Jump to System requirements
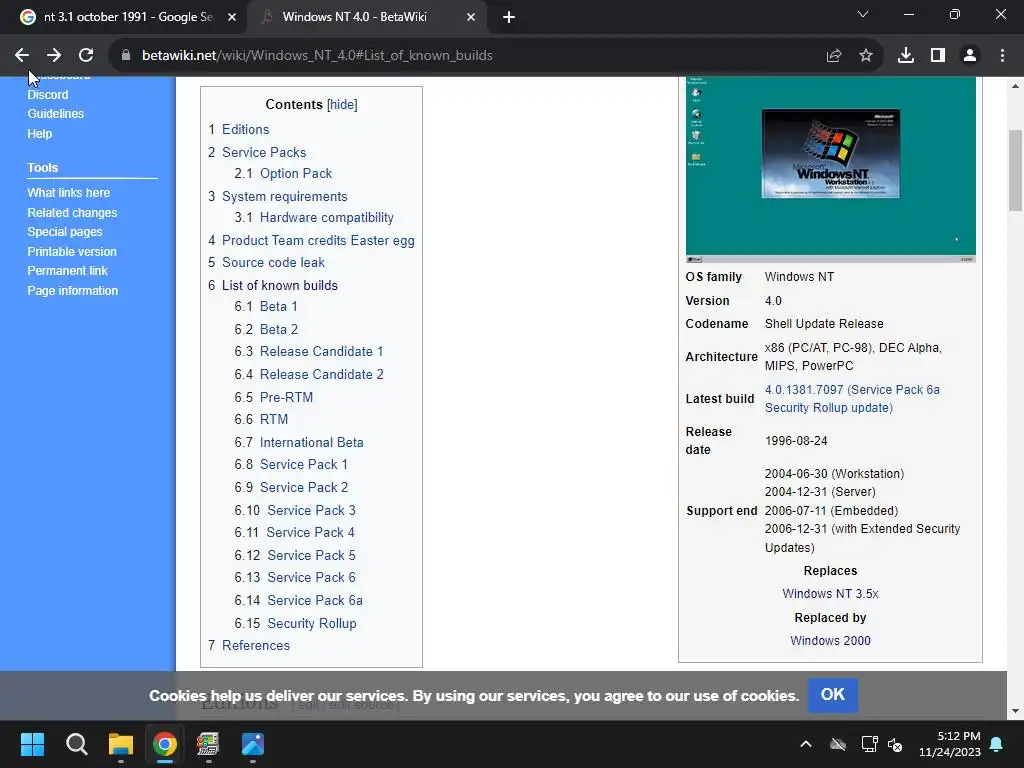Viewport: 1024px width, 768px height. click(x=285, y=197)
